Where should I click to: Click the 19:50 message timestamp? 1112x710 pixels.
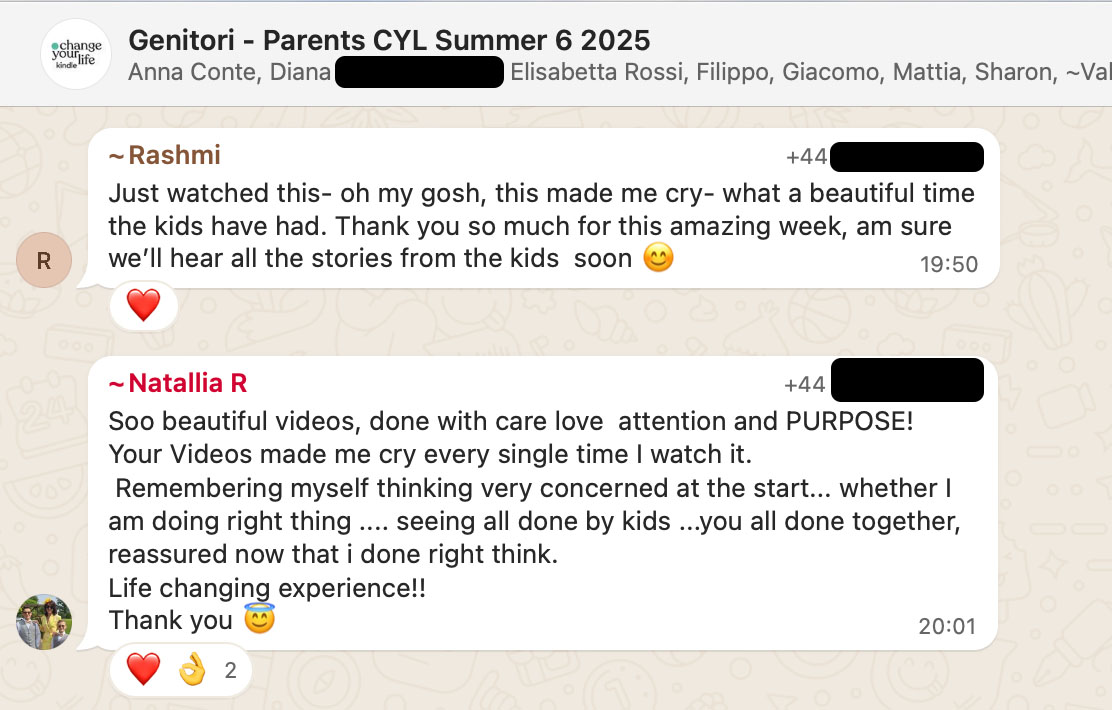(949, 265)
